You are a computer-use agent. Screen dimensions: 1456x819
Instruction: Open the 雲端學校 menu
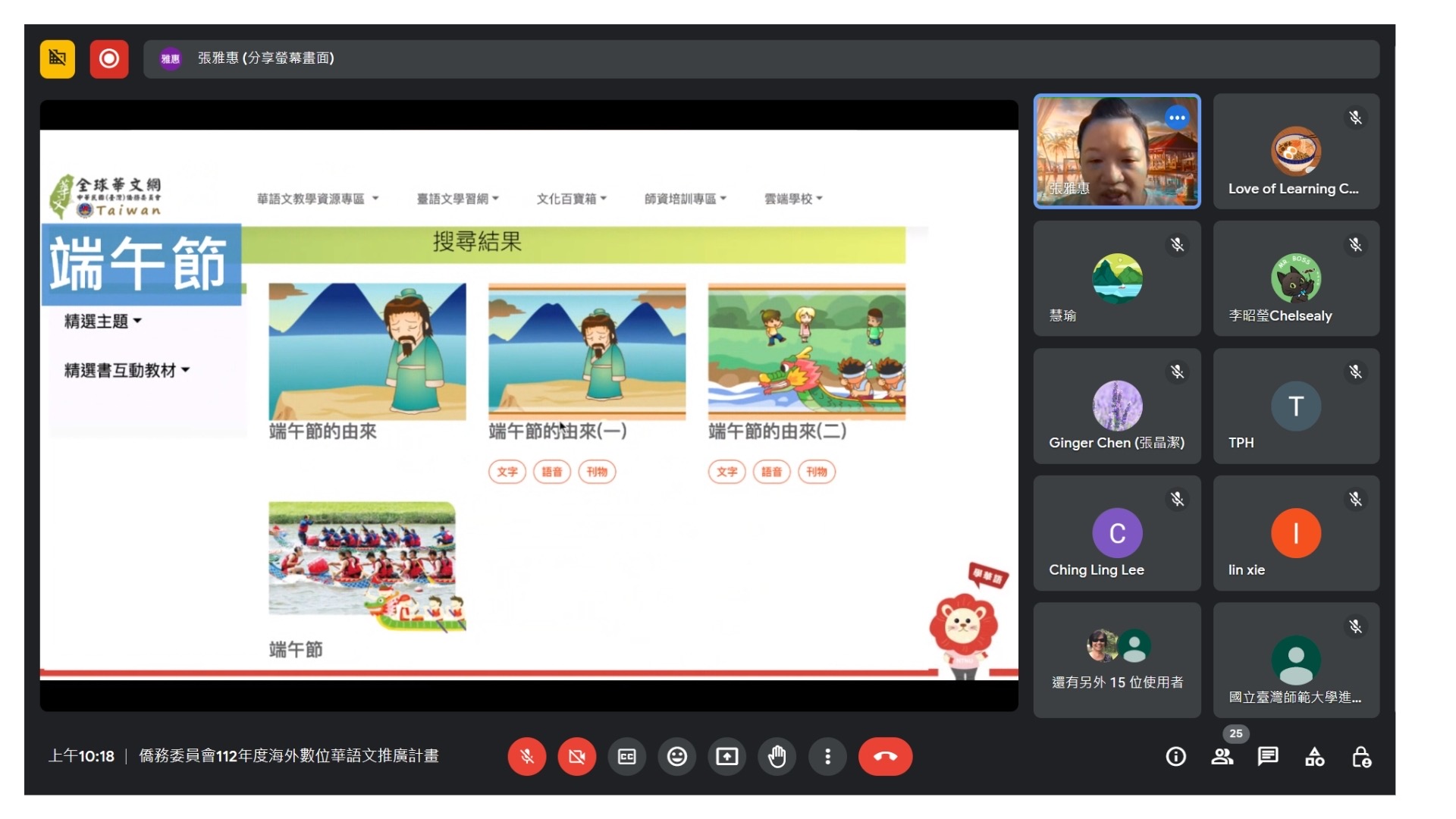click(x=792, y=199)
